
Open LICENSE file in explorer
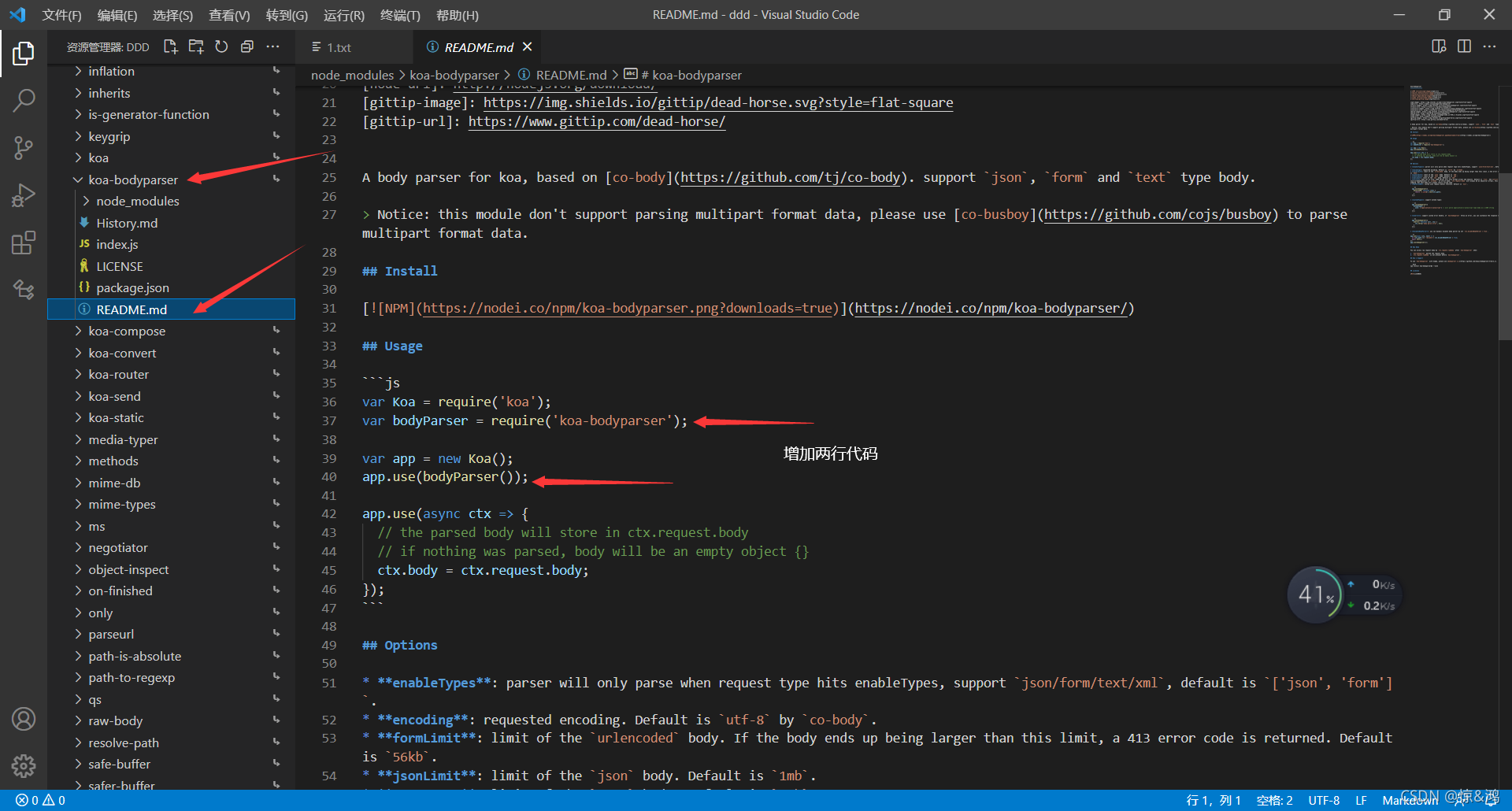coord(172,266)
